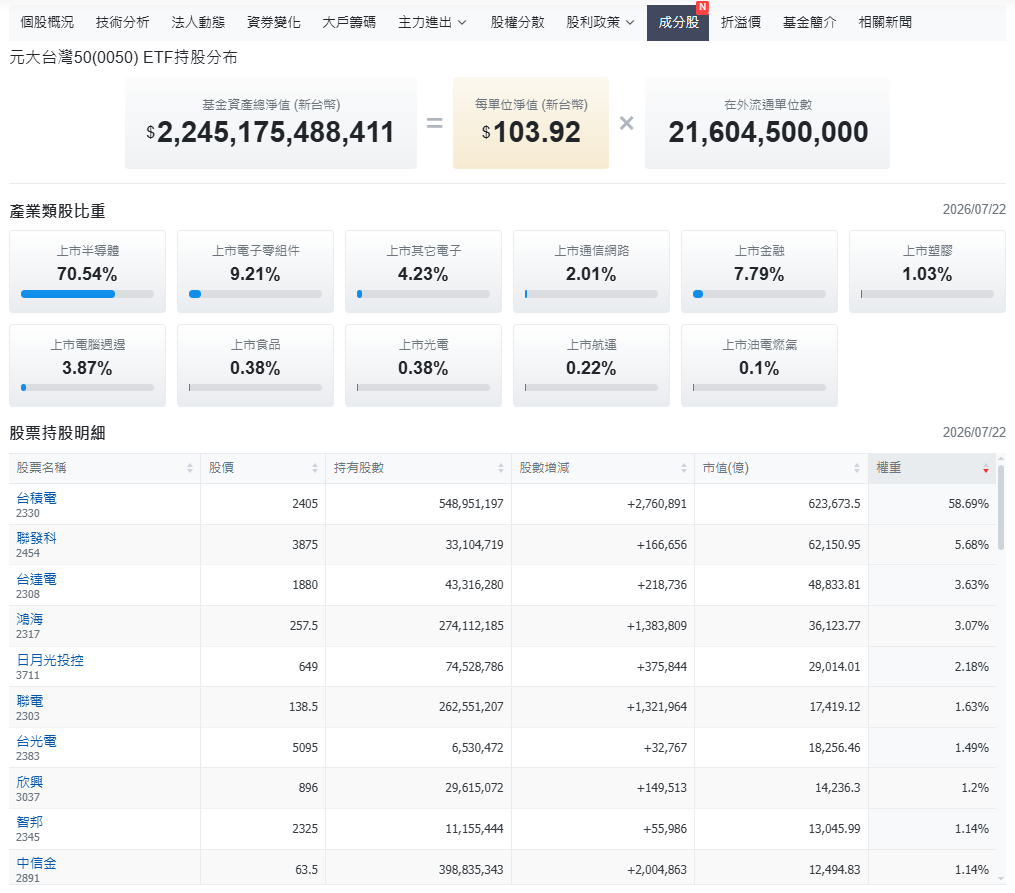
Task: Open 法人動態 tab
Action: 198,22
